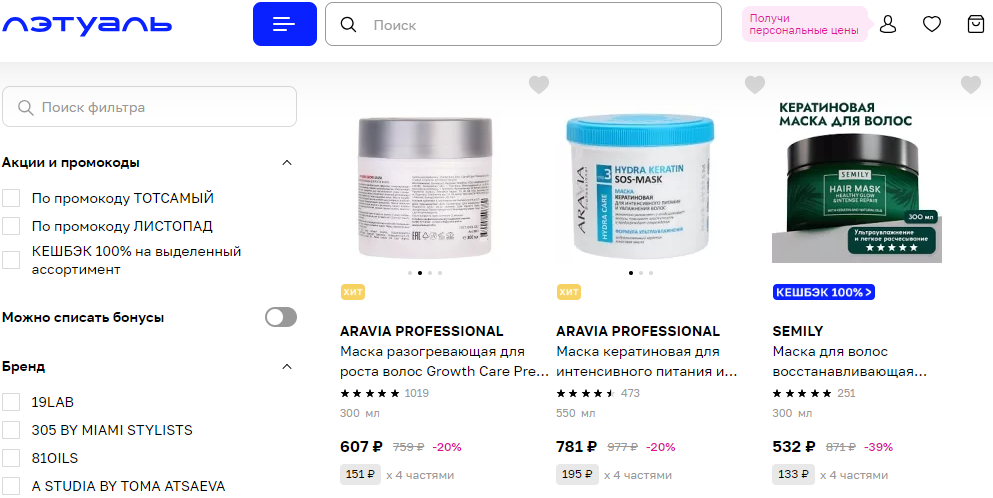993x498 pixels.
Task: Add the Hydra Keratin SOS-Mask to favorites
Action: tap(755, 84)
